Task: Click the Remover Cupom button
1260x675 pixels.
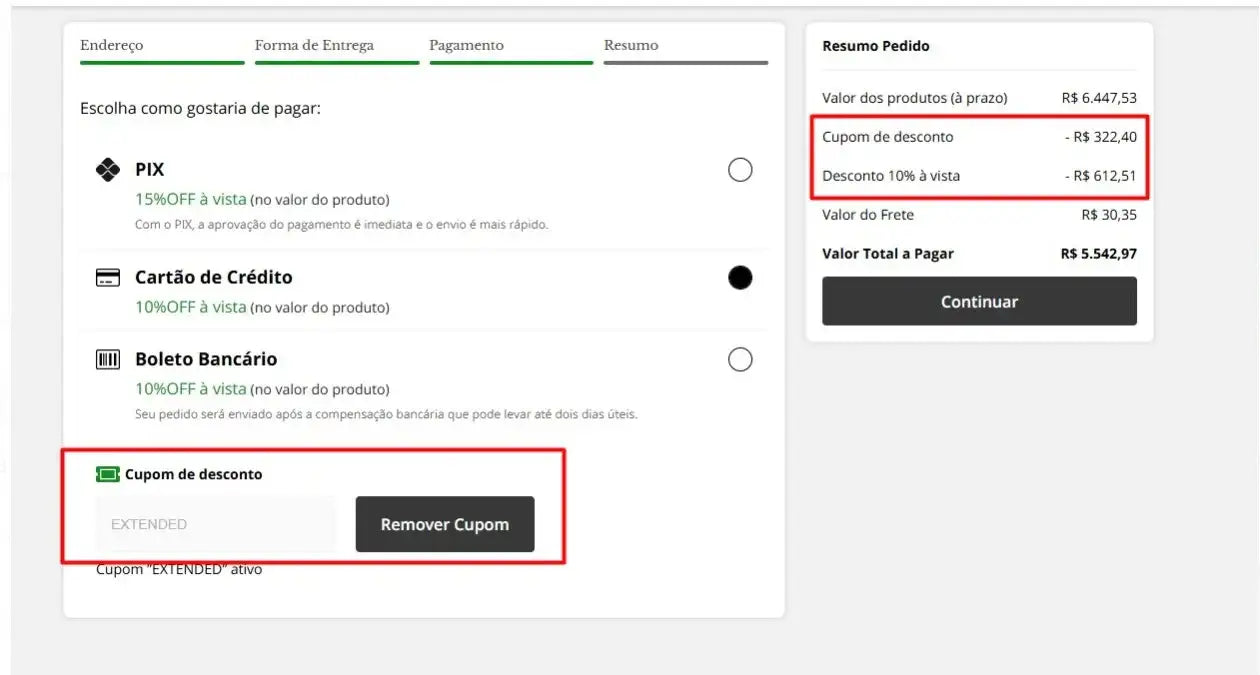Action: click(444, 523)
